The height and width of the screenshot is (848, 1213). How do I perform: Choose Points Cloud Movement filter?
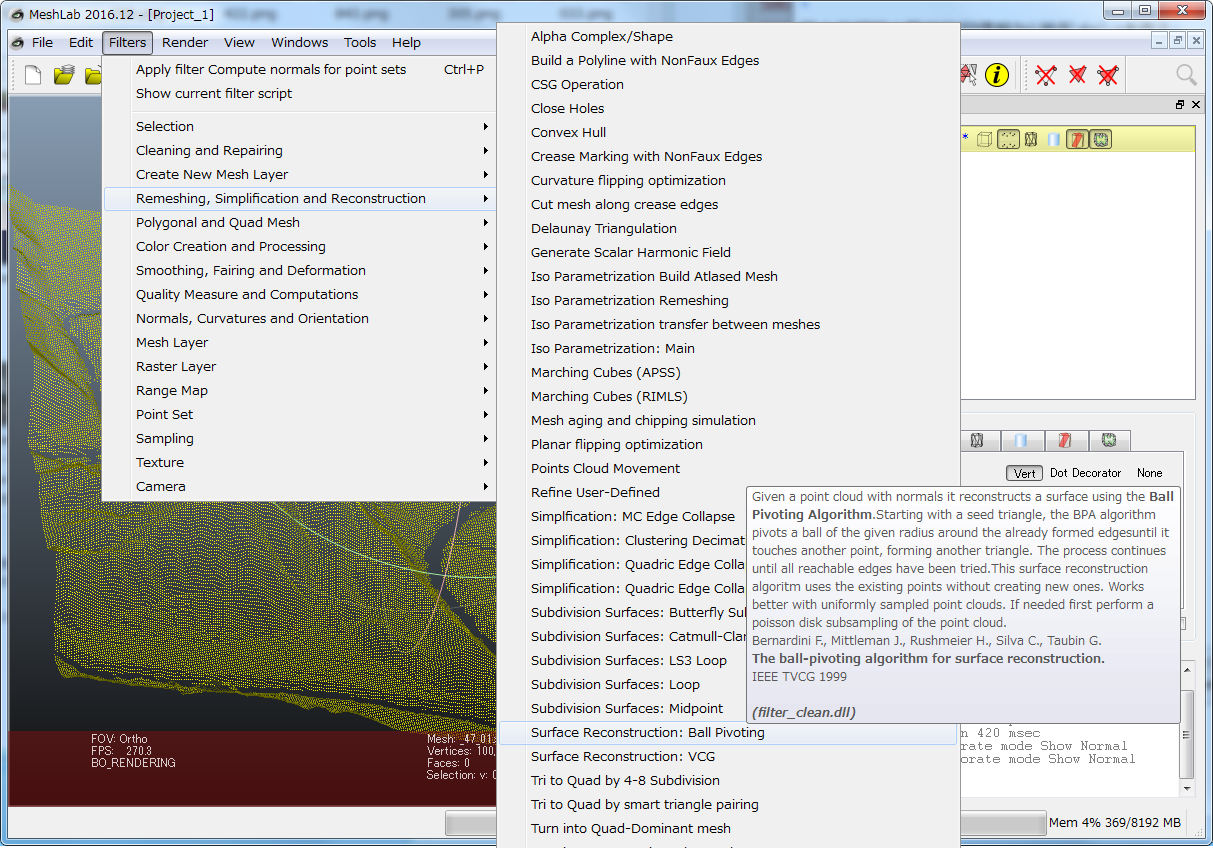coord(728,468)
